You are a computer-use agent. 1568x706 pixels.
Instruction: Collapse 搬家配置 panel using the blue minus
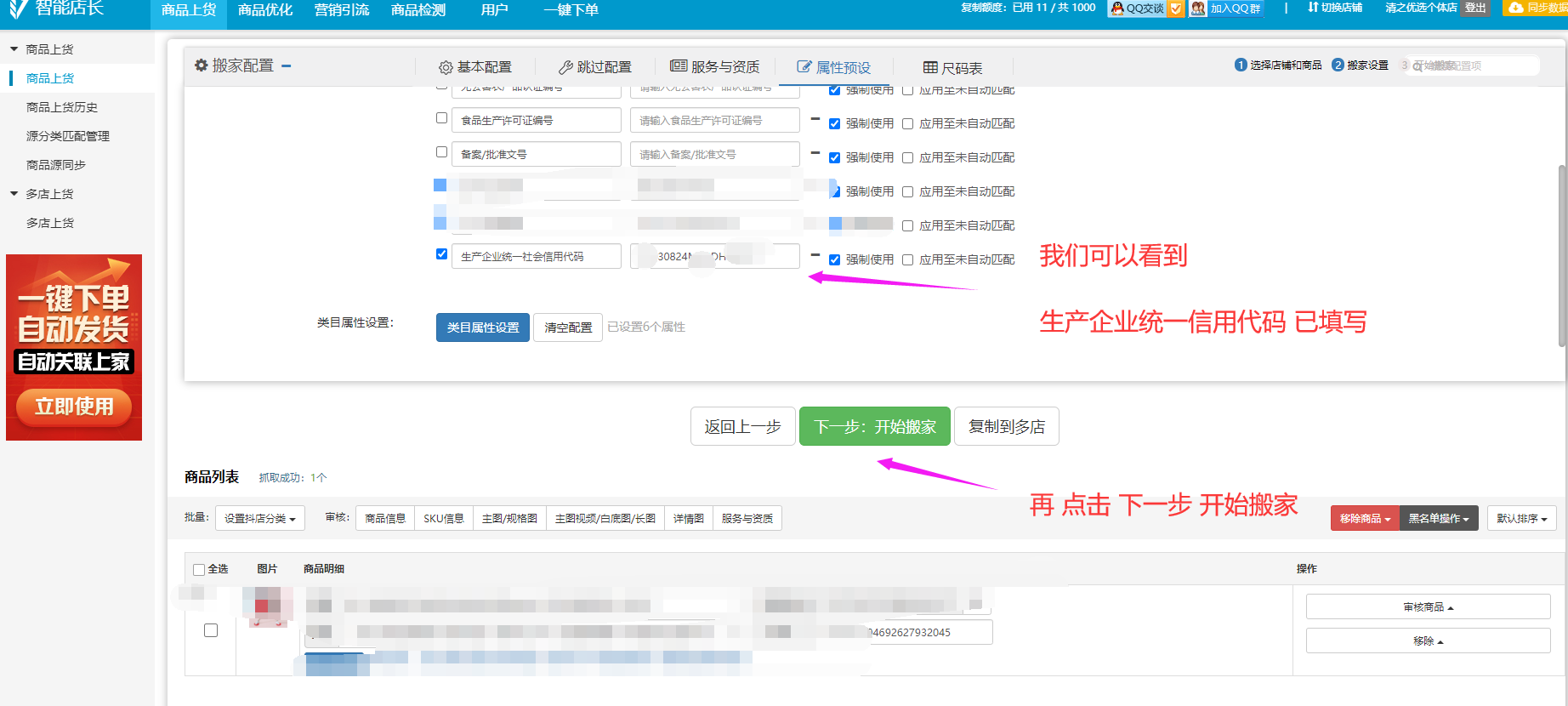pyautogui.click(x=287, y=65)
